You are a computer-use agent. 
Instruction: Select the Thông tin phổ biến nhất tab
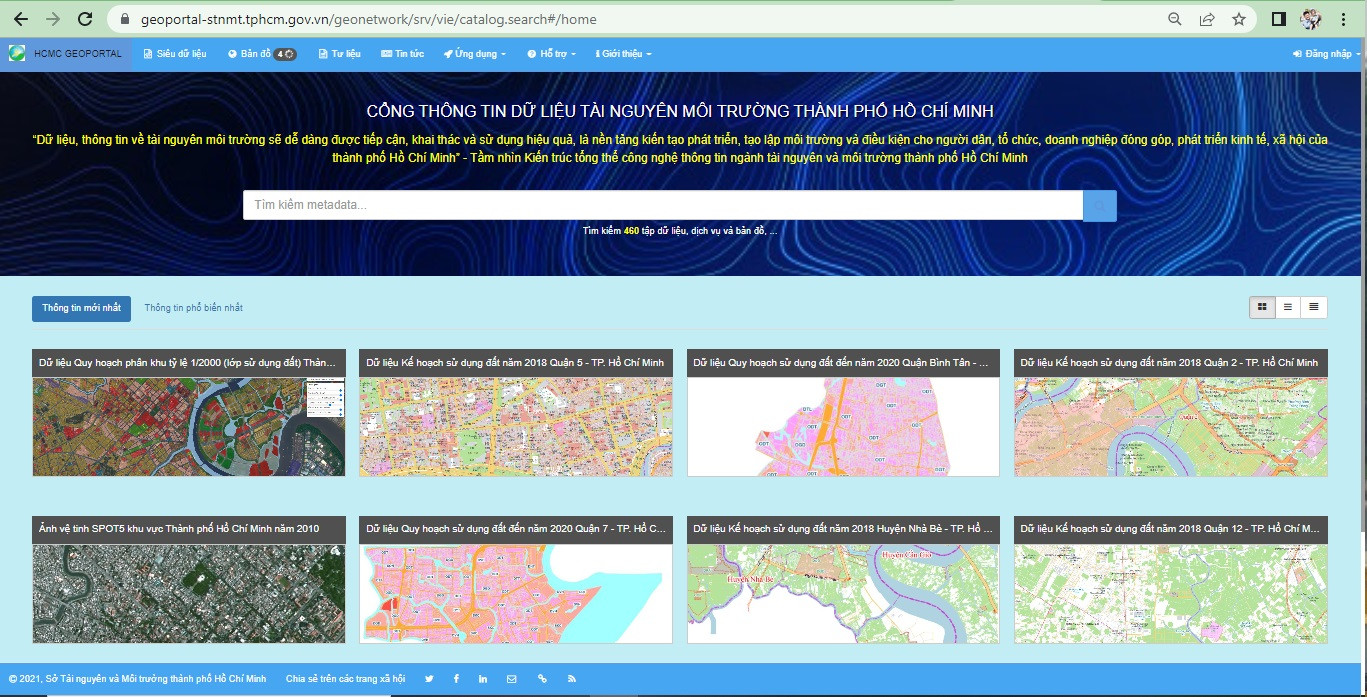coord(194,308)
